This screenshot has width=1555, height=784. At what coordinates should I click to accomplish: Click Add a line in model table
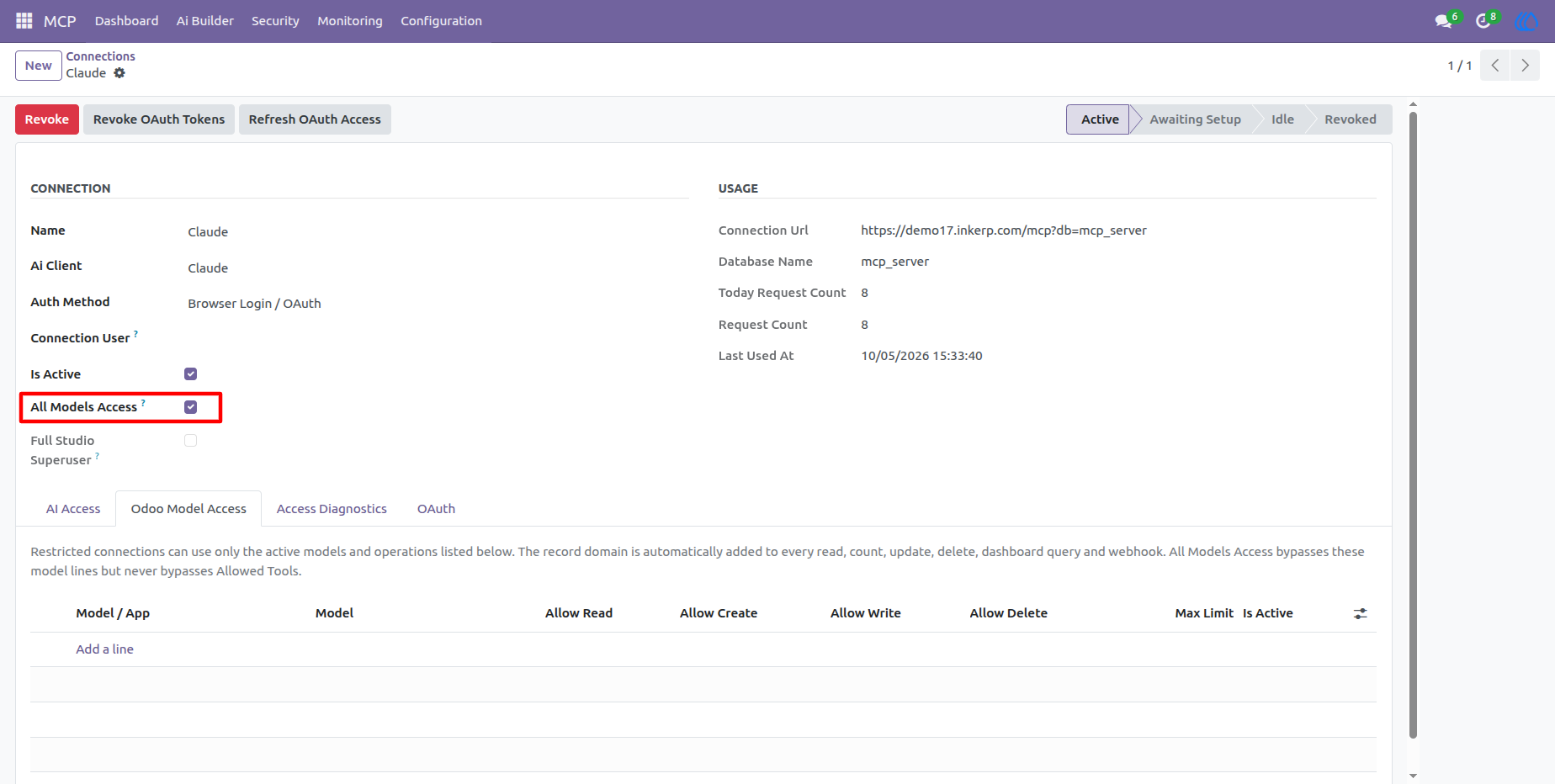pyautogui.click(x=104, y=649)
